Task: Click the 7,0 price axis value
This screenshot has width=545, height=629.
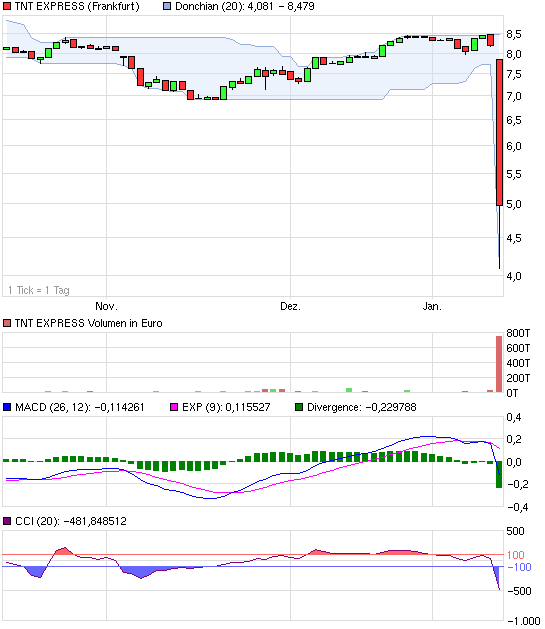Action: click(514, 96)
